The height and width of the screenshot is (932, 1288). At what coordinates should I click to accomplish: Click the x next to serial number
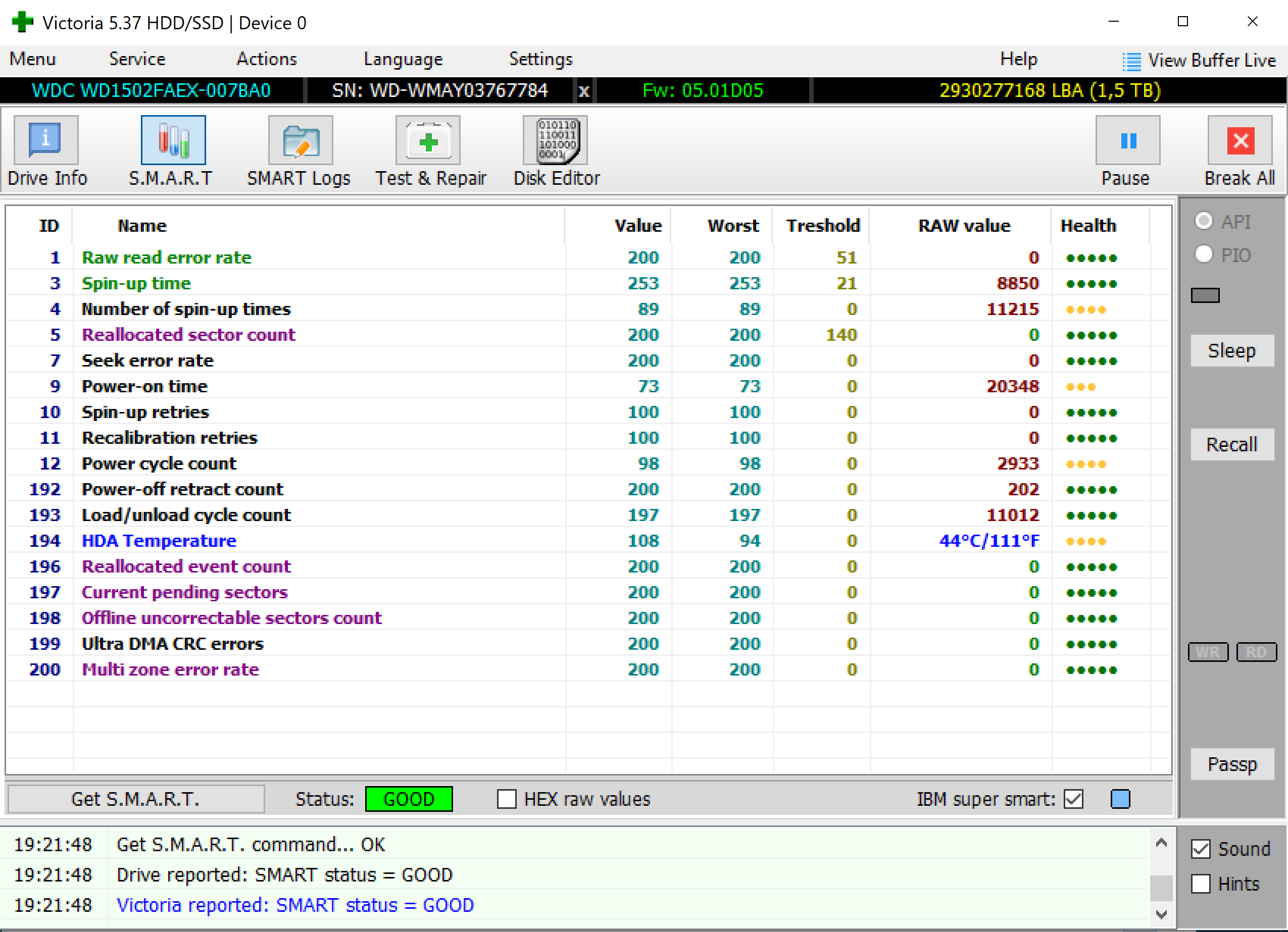click(584, 91)
